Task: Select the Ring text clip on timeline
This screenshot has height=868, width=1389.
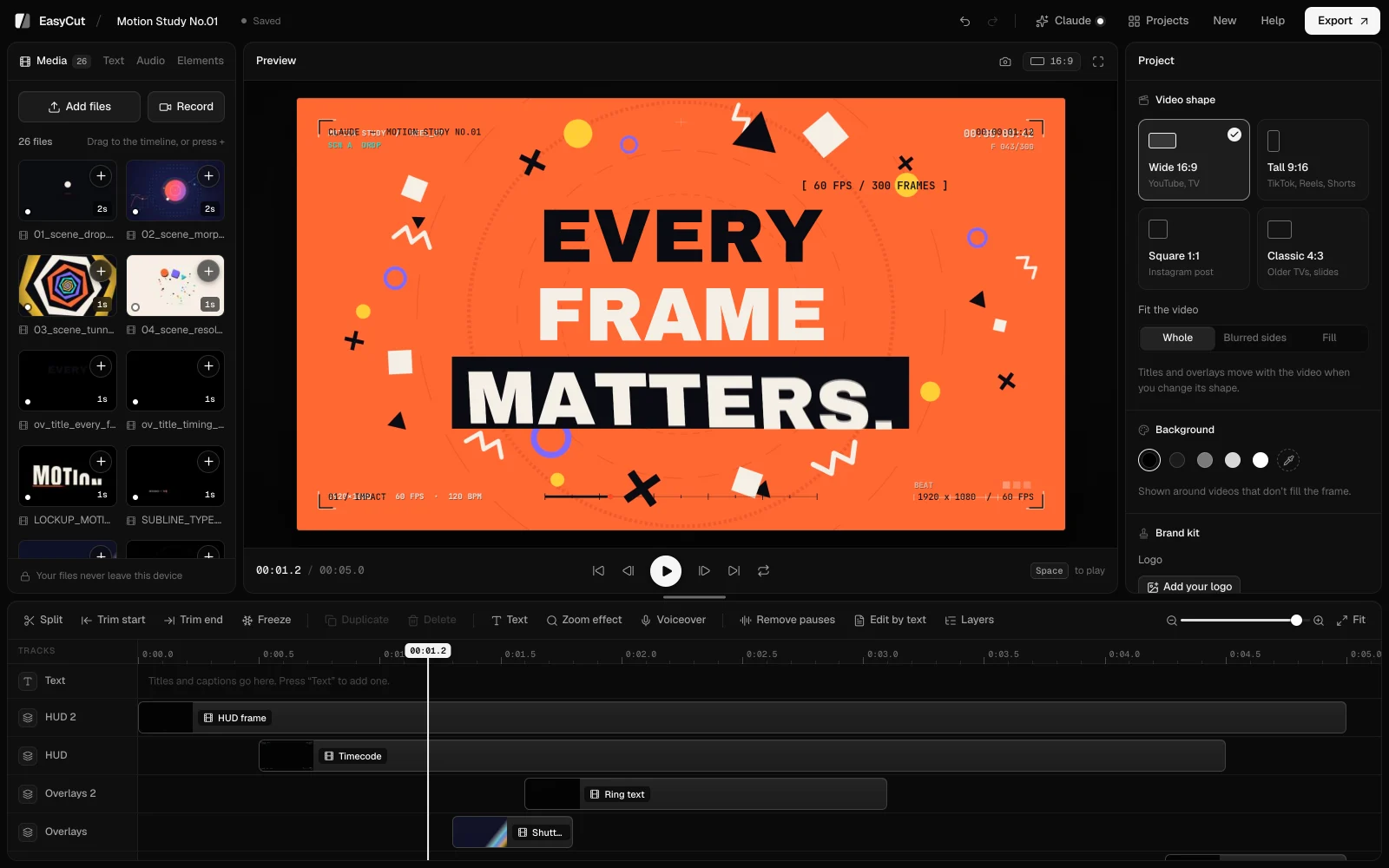Action: [705, 794]
